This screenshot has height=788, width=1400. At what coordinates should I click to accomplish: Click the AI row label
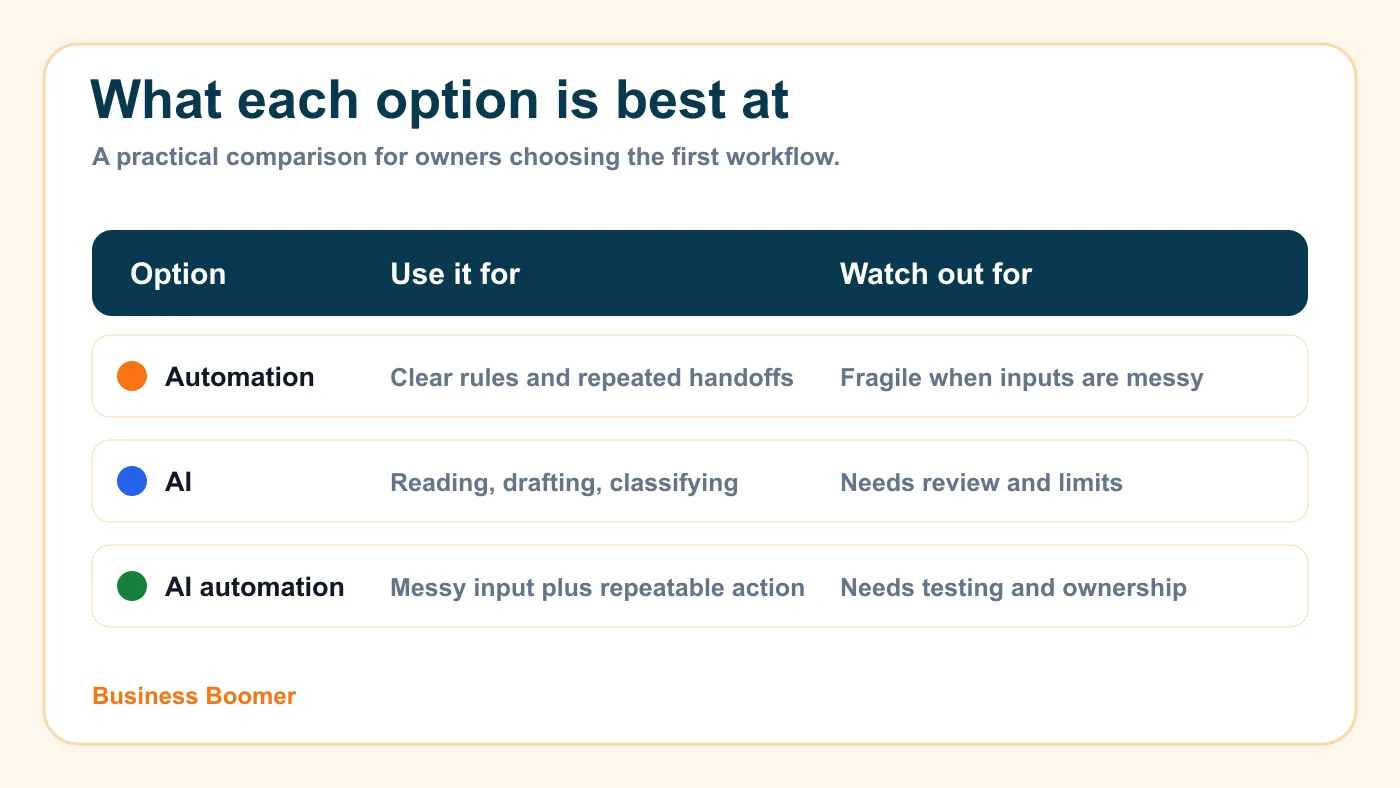pyautogui.click(x=178, y=482)
